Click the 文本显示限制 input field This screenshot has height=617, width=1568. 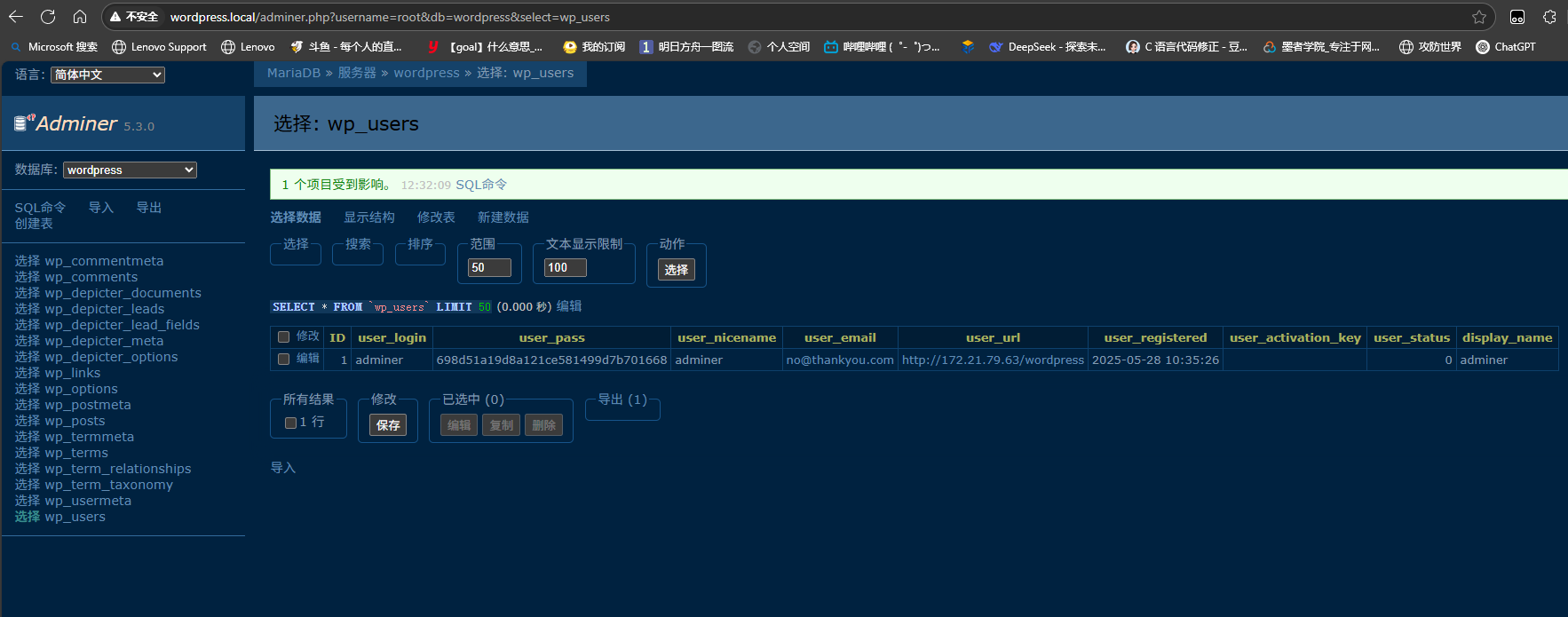coord(566,267)
